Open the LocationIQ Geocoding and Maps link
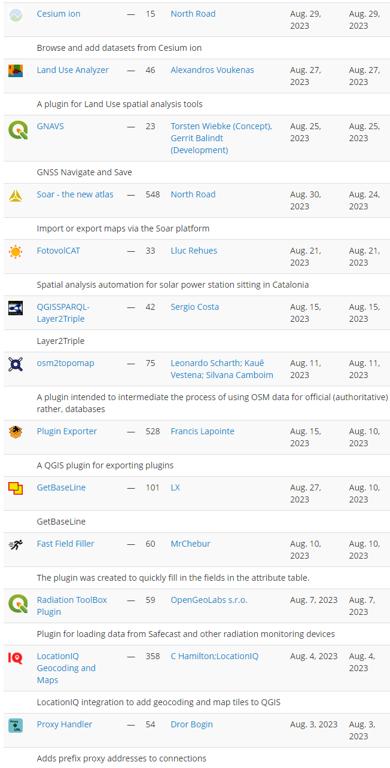 pyautogui.click(x=66, y=668)
